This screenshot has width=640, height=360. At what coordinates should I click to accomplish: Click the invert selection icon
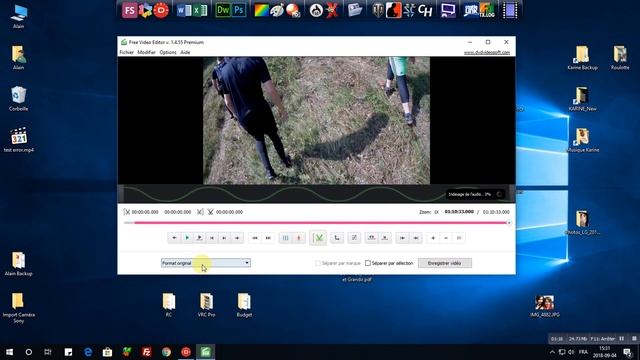click(x=371, y=238)
